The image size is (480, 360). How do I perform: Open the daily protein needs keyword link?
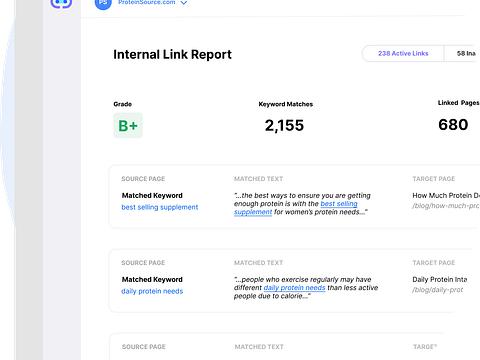(x=152, y=291)
